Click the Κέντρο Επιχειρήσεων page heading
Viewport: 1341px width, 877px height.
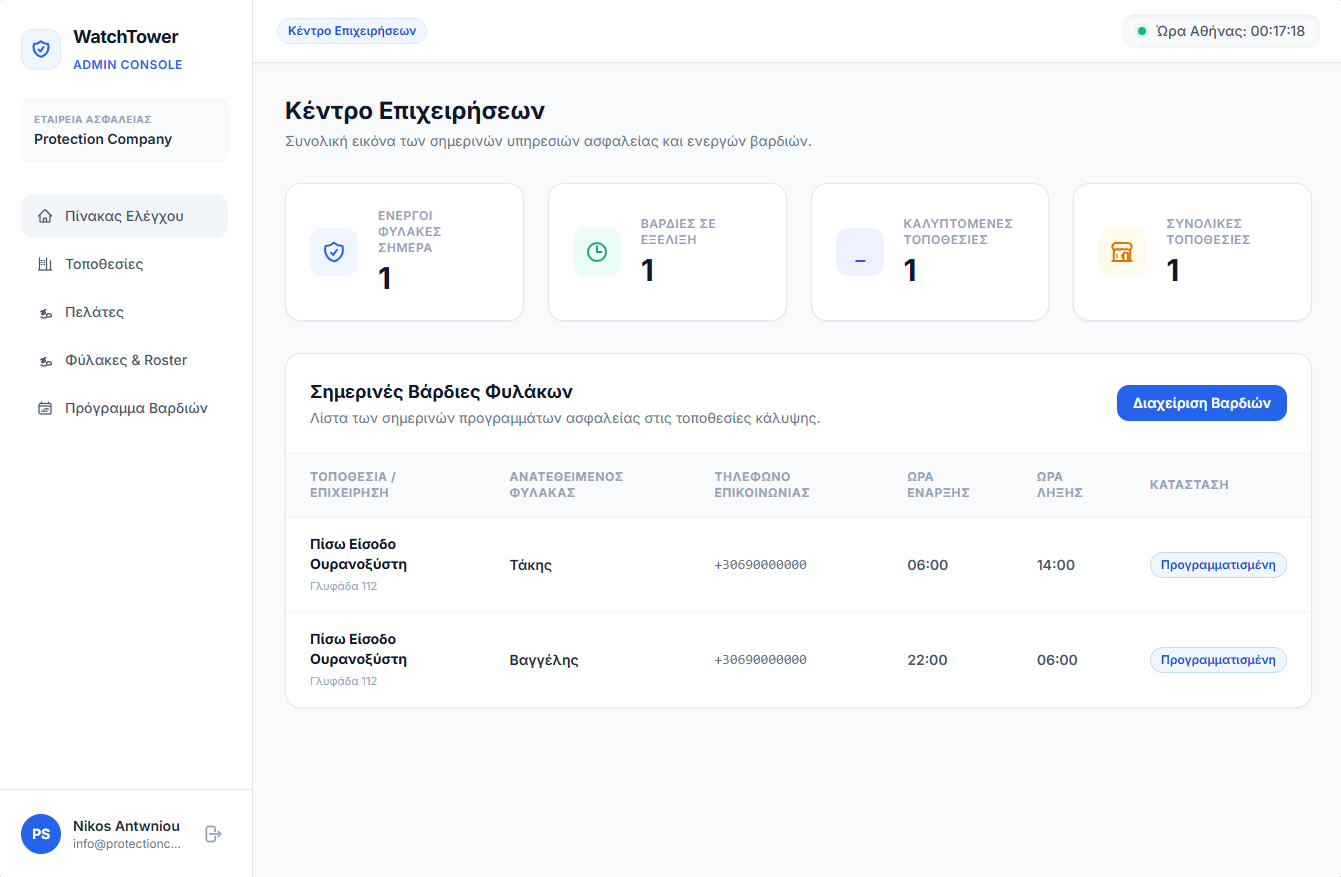415,111
